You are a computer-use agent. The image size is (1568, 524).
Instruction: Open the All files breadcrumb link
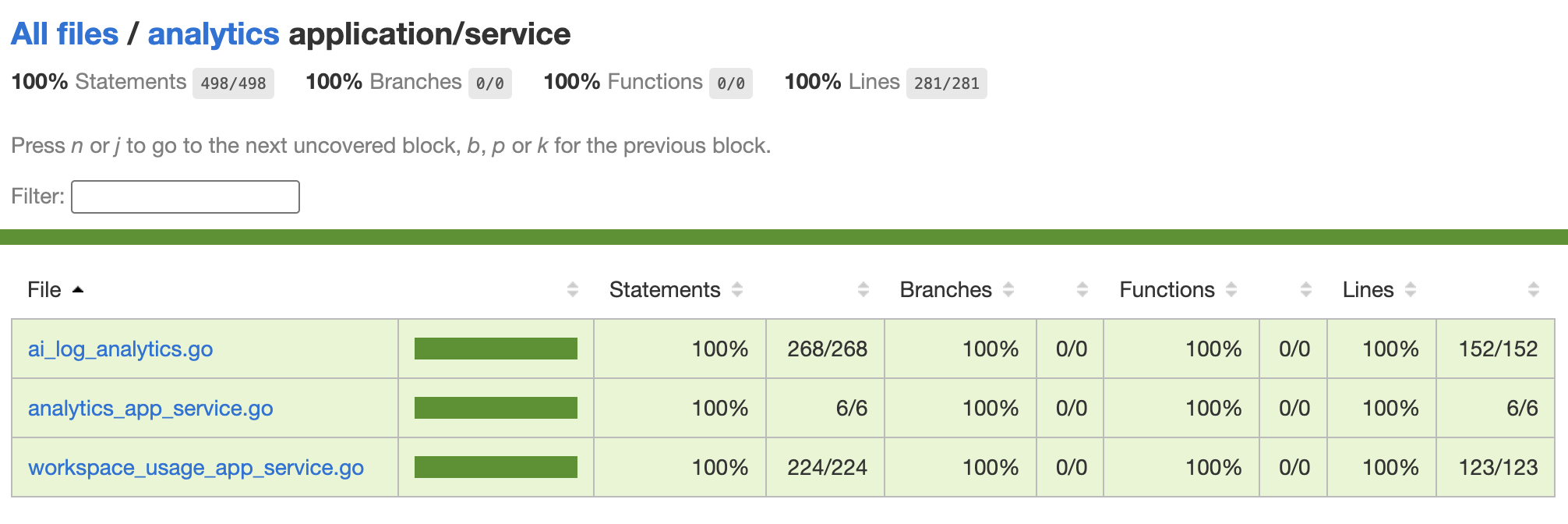pos(65,34)
